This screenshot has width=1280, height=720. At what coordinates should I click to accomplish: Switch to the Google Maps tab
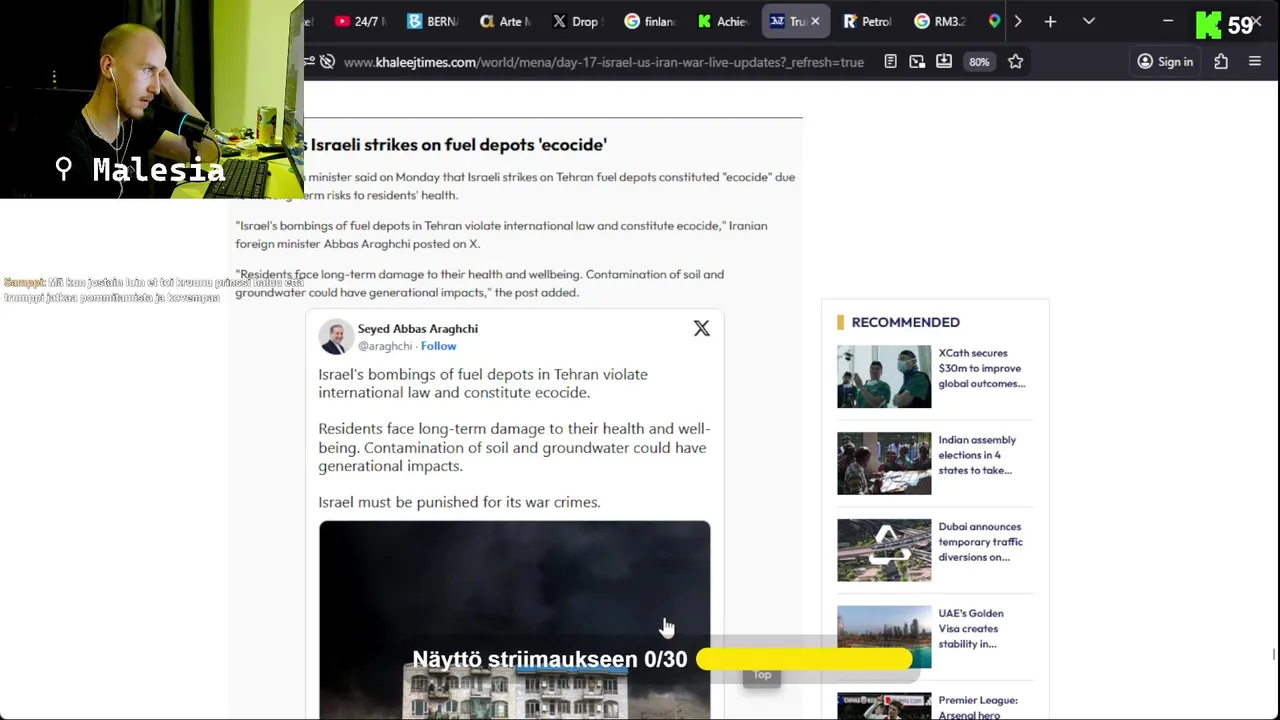(x=994, y=21)
